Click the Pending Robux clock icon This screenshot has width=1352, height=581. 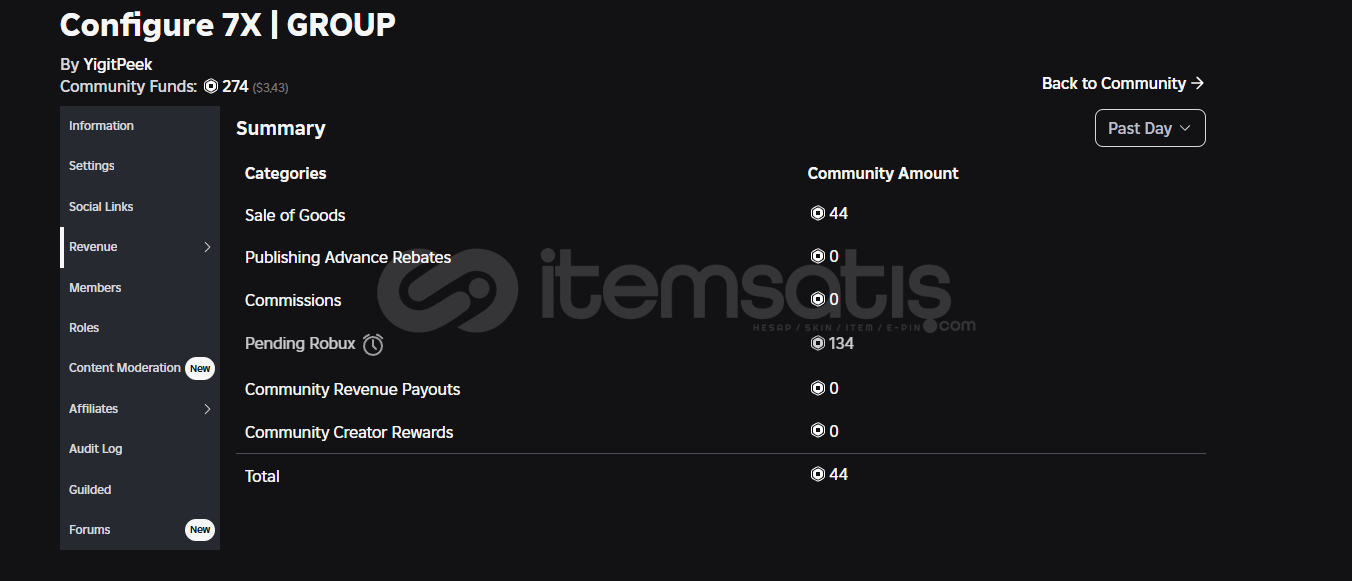click(373, 345)
